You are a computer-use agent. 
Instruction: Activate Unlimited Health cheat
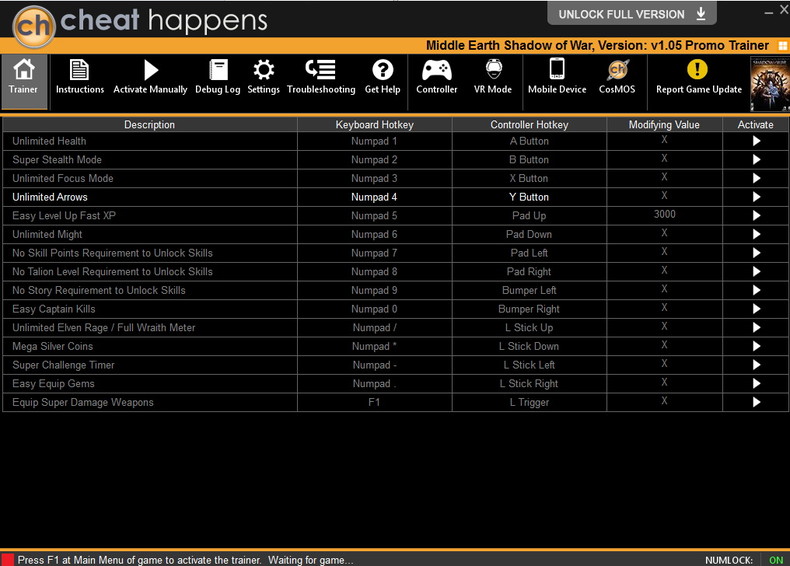click(756, 141)
